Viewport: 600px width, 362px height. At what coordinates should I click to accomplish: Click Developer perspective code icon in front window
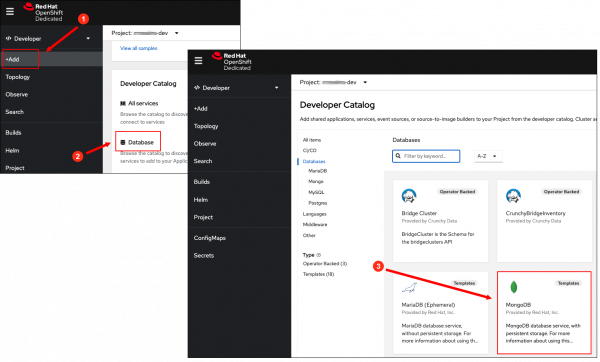(197, 88)
